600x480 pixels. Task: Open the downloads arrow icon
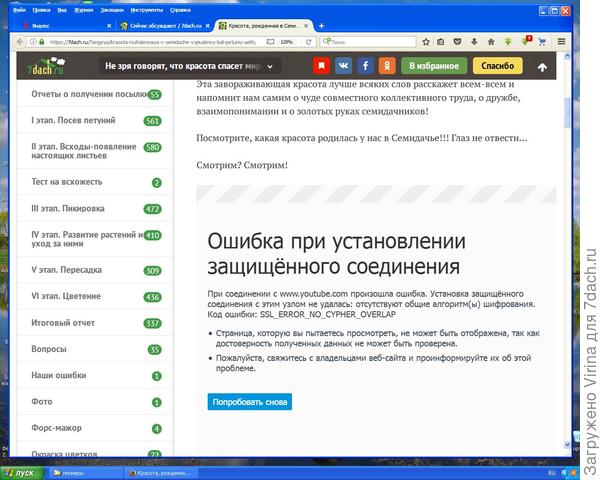click(474, 42)
